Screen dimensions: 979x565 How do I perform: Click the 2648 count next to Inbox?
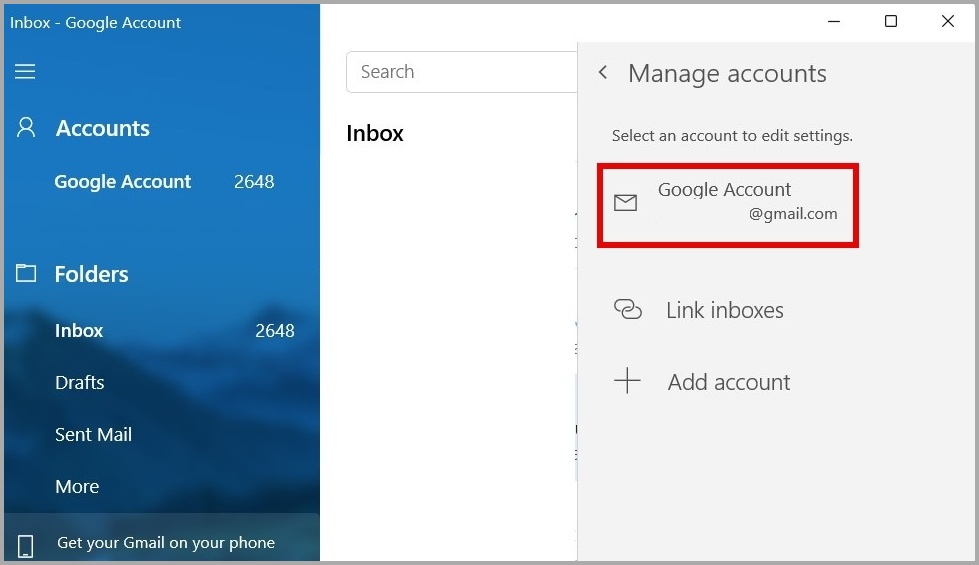(x=275, y=330)
